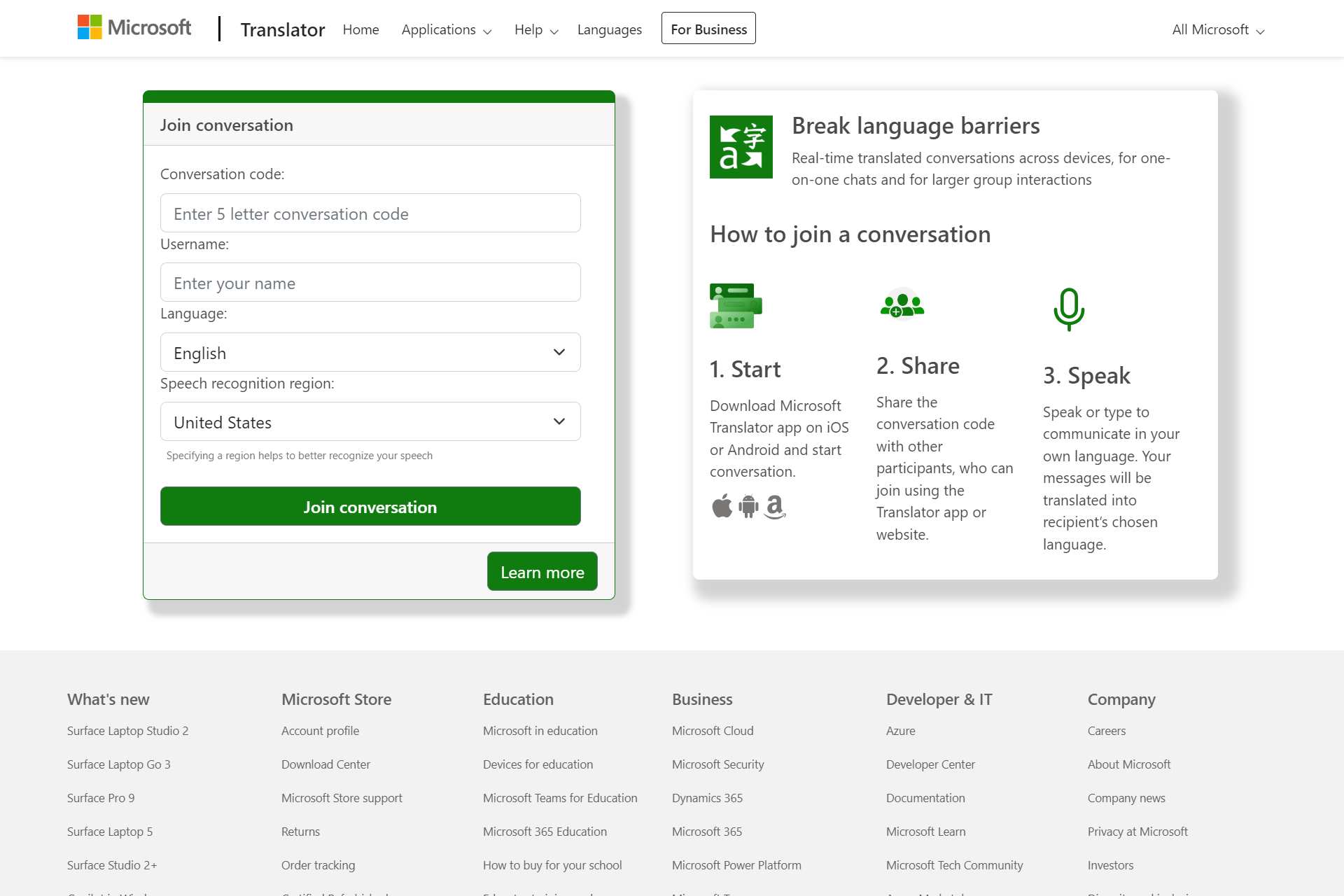Click the region helper text Specifying a region
Viewport: 1344px width, 896px height.
[x=300, y=456]
